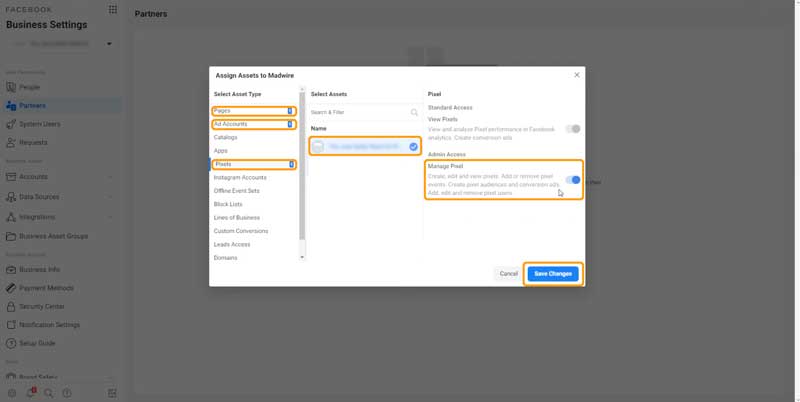Open Setup Guide in sidebar
This screenshot has width=800, height=402.
click(x=37, y=343)
